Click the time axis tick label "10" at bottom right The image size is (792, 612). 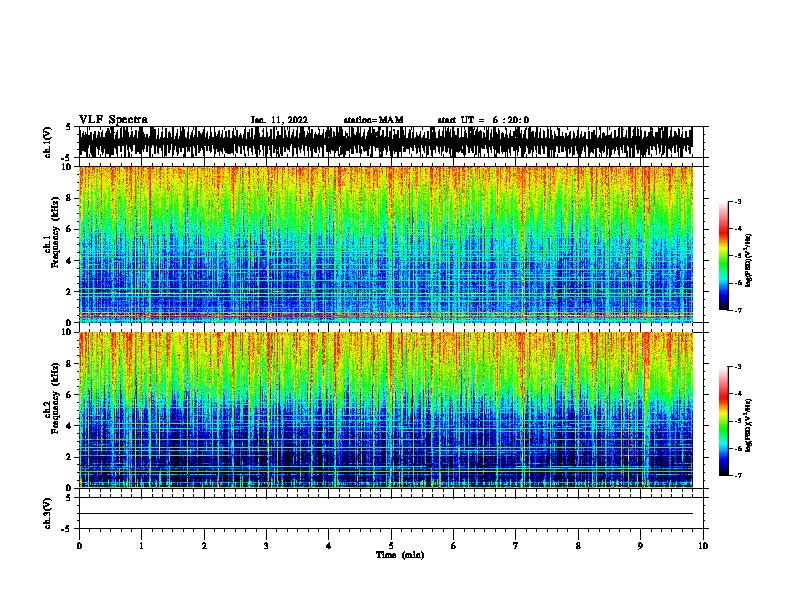click(x=703, y=546)
